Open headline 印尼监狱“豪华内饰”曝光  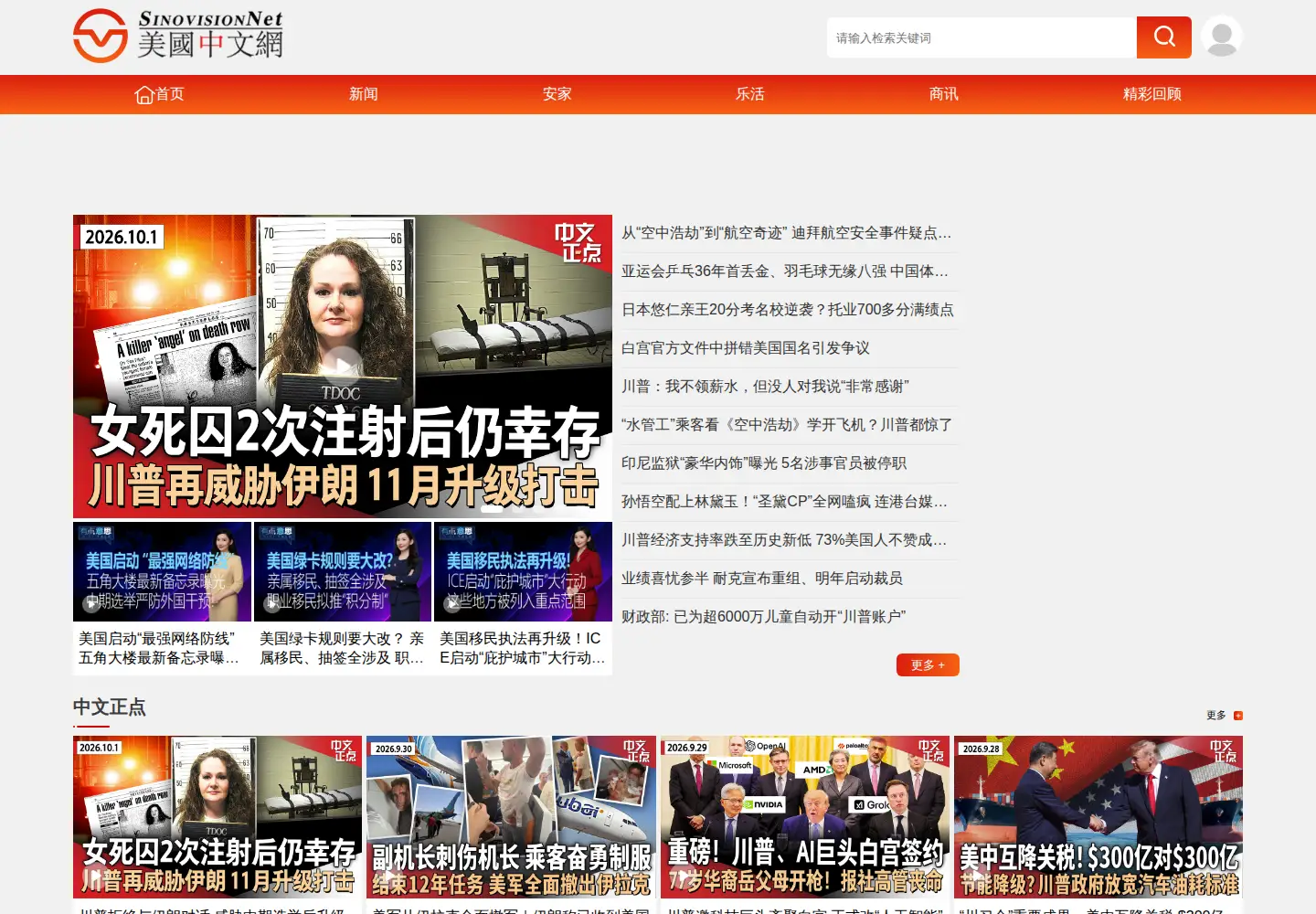point(764,463)
